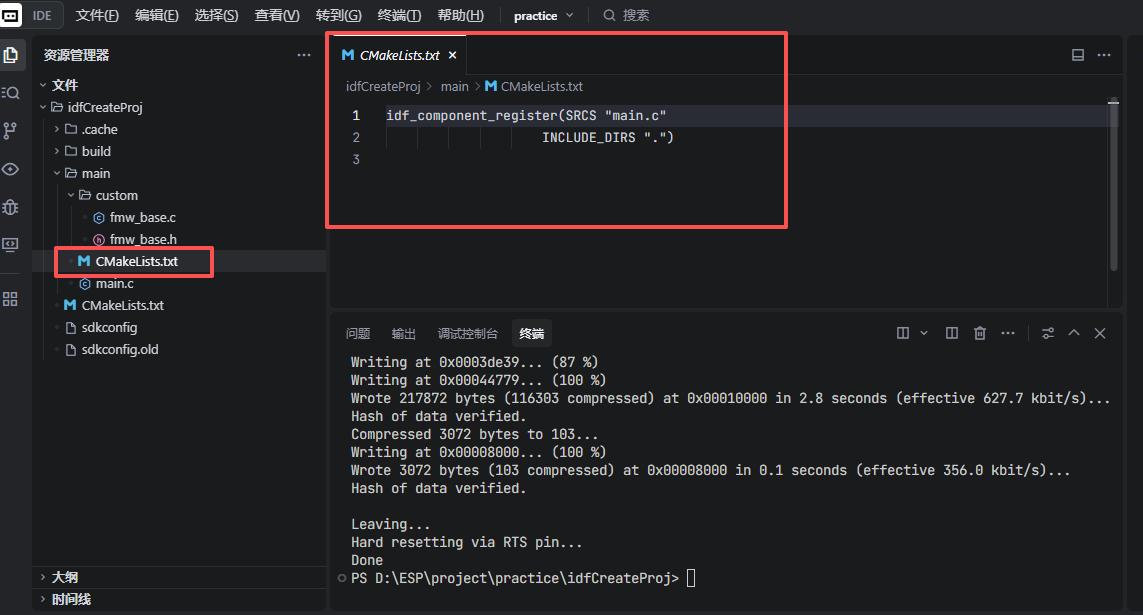The width and height of the screenshot is (1143, 615).
Task: Open terminal split dropdown arrow
Action: 924,333
